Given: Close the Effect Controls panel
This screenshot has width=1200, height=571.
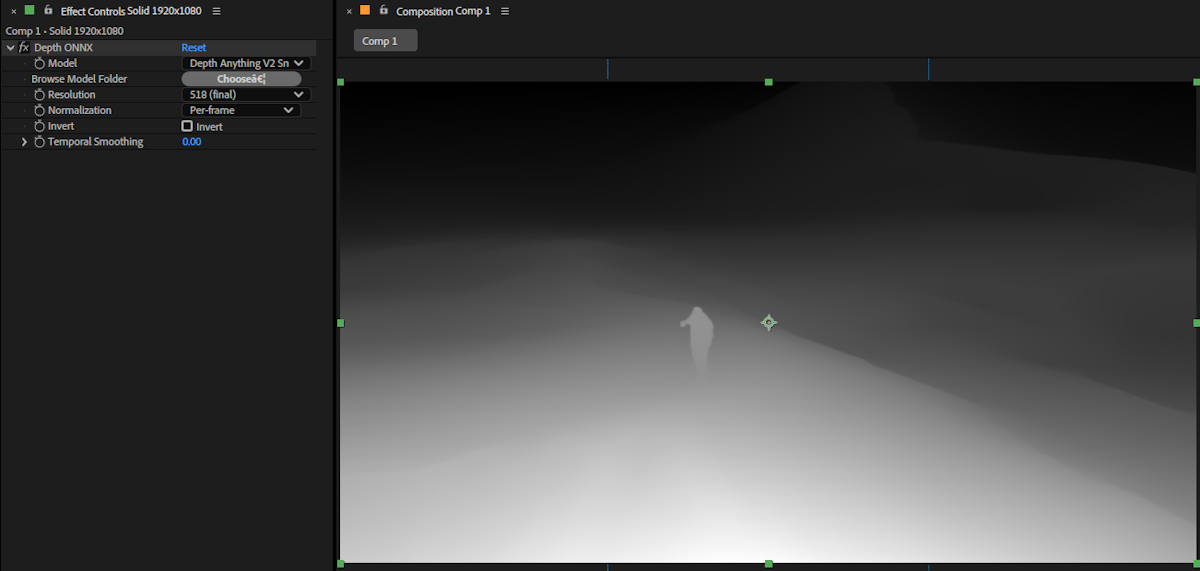Looking at the screenshot, I should (x=13, y=11).
